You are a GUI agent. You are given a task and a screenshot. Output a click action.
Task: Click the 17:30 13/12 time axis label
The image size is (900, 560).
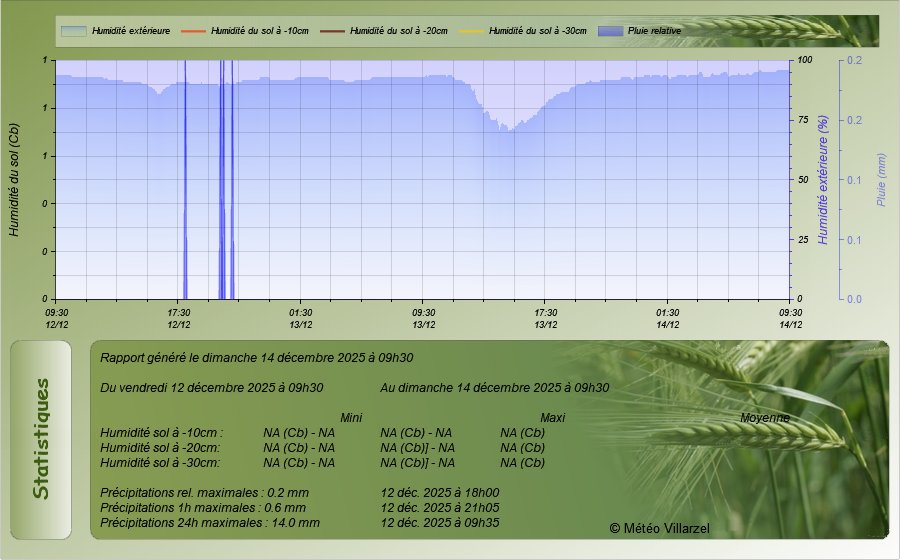click(x=546, y=318)
